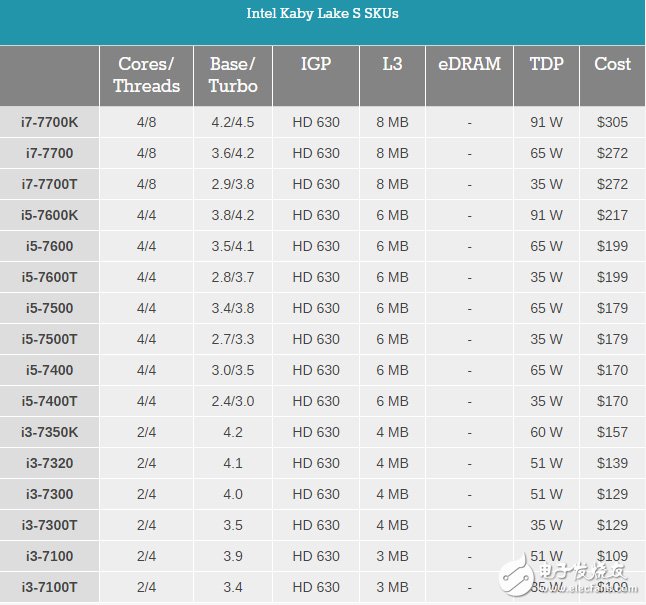The image size is (646, 605).
Task: Select the Base/Turbo column header
Action: coord(233,75)
